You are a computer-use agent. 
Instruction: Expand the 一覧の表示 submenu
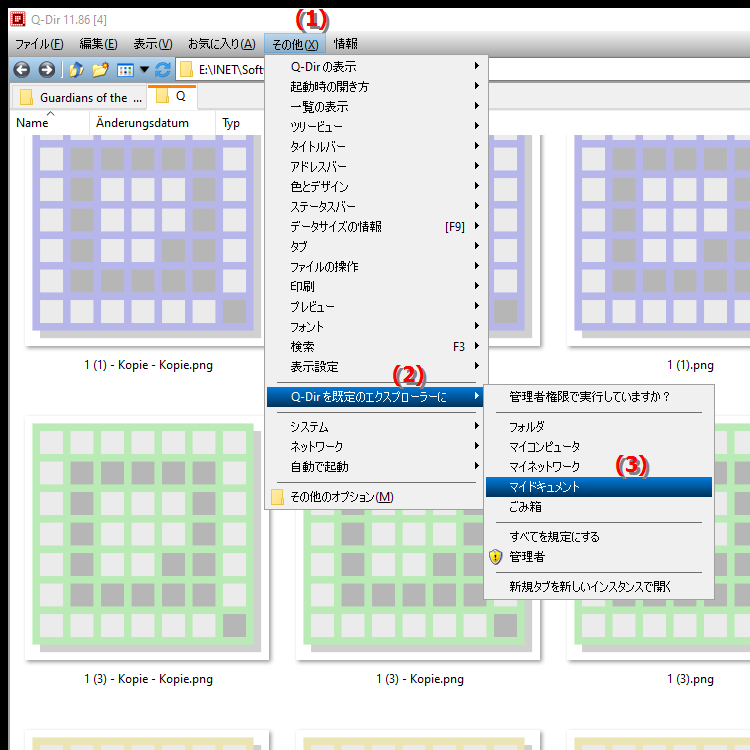[x=375, y=106]
